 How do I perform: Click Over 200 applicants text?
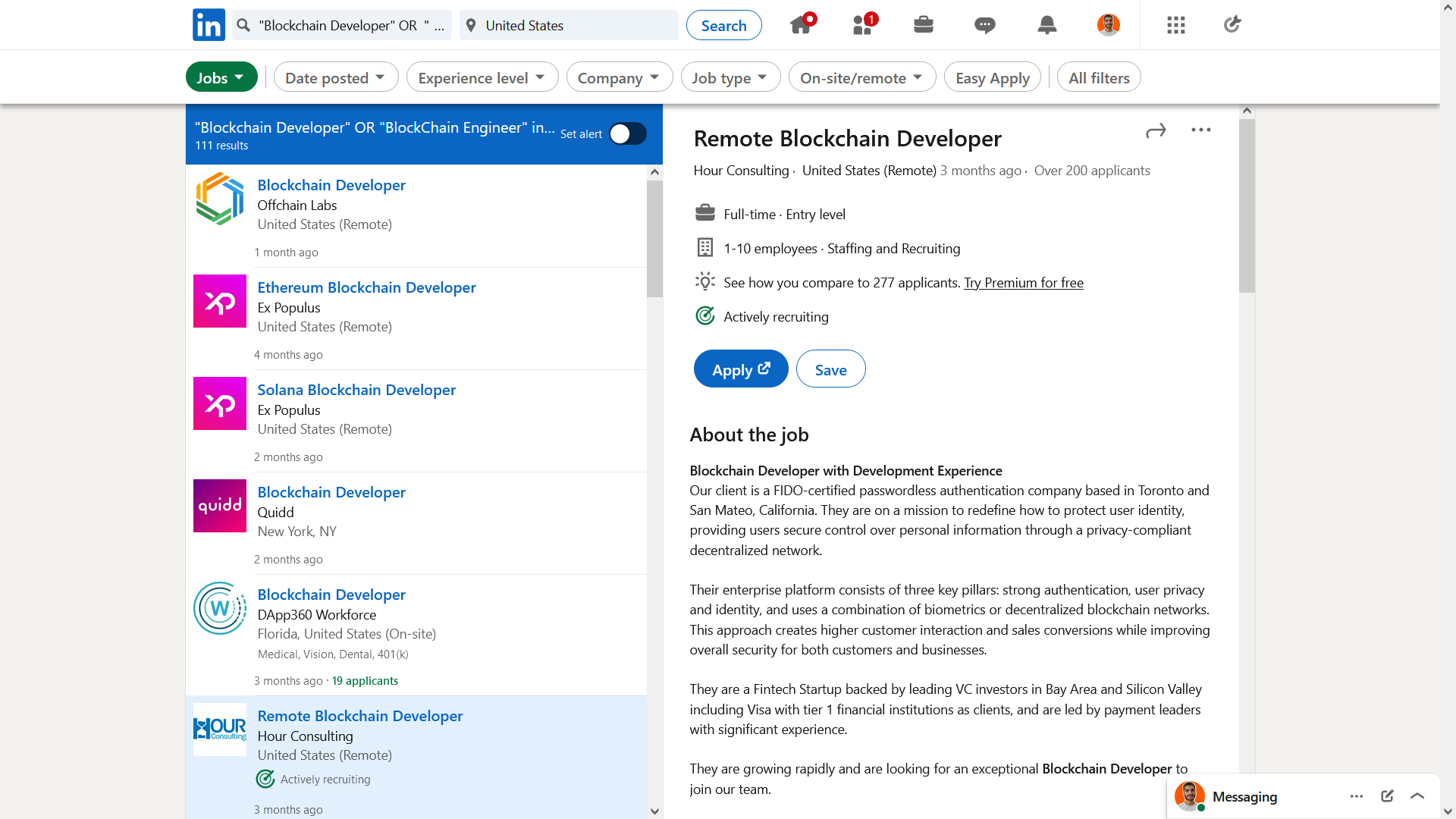pyautogui.click(x=1092, y=171)
